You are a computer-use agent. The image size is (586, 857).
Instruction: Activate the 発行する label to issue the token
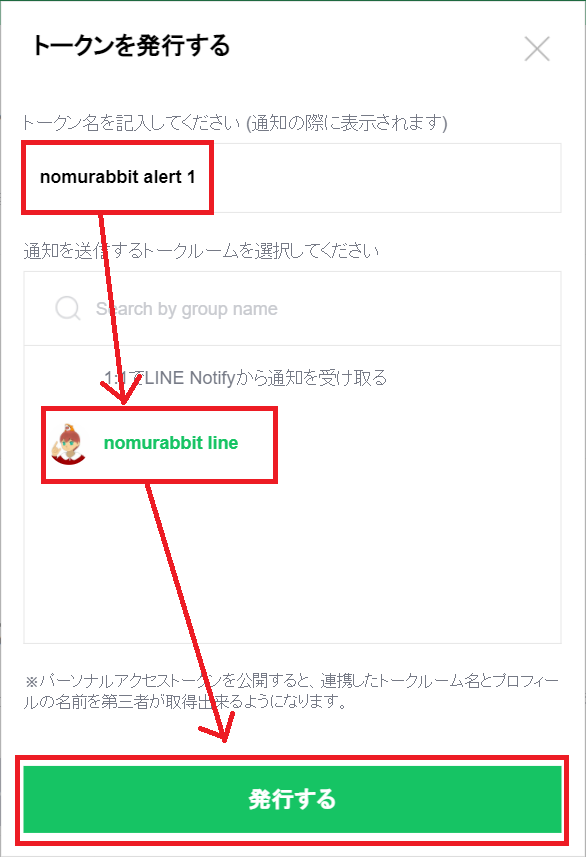292,800
